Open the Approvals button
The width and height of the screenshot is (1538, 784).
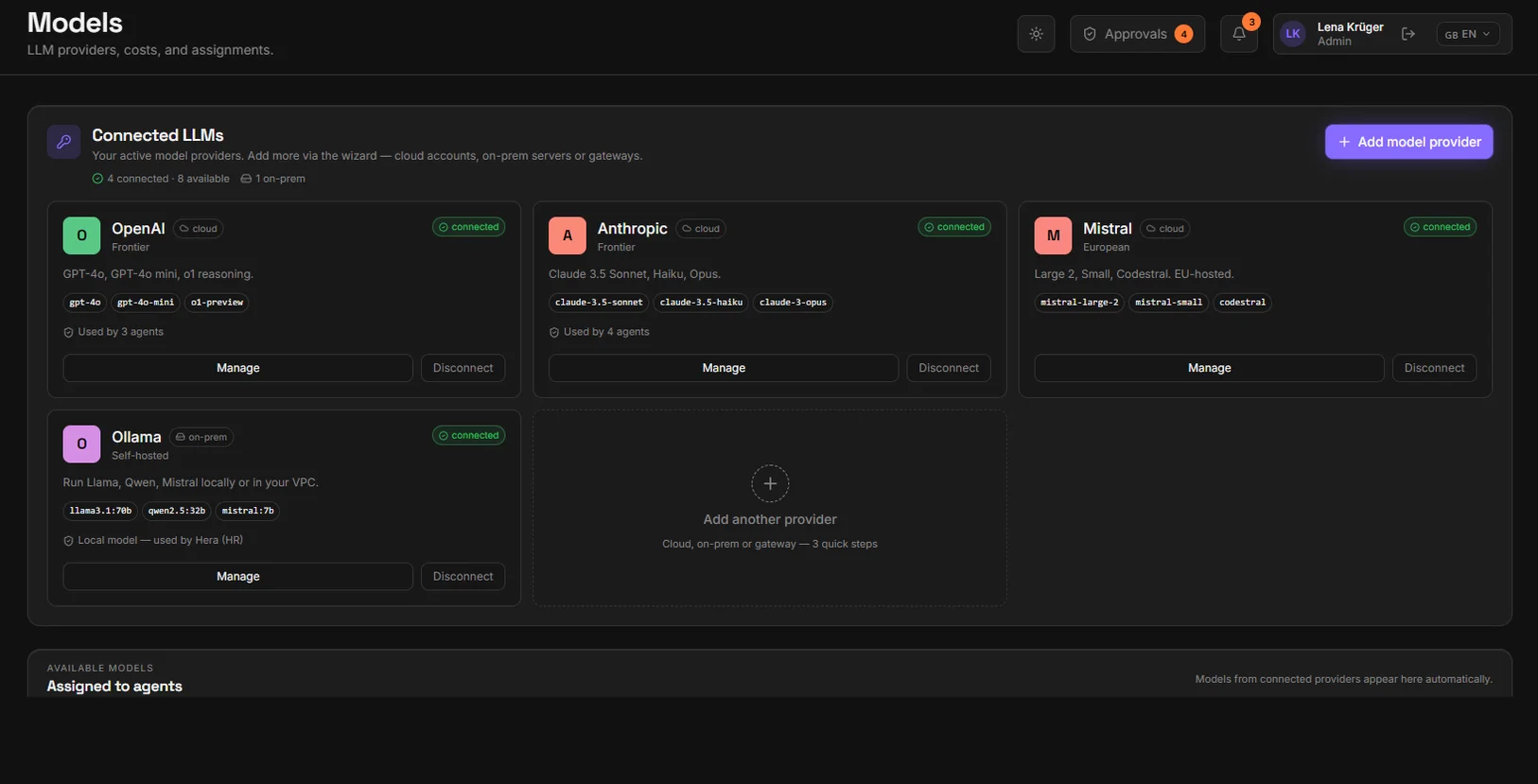(x=1137, y=34)
